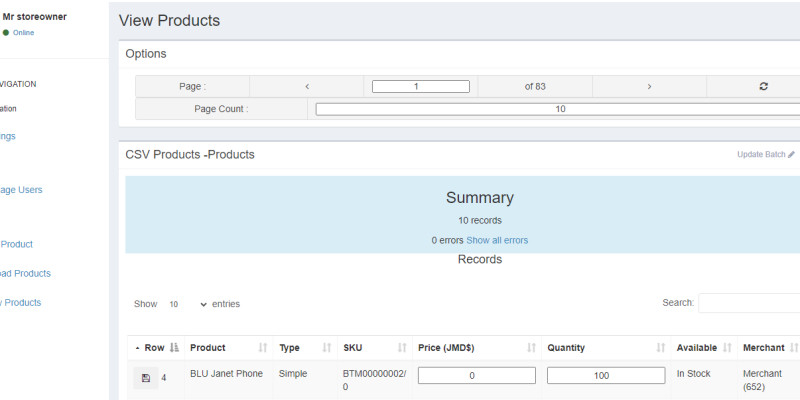Sort by Available column header
The image size is (800, 400).
click(x=696, y=348)
